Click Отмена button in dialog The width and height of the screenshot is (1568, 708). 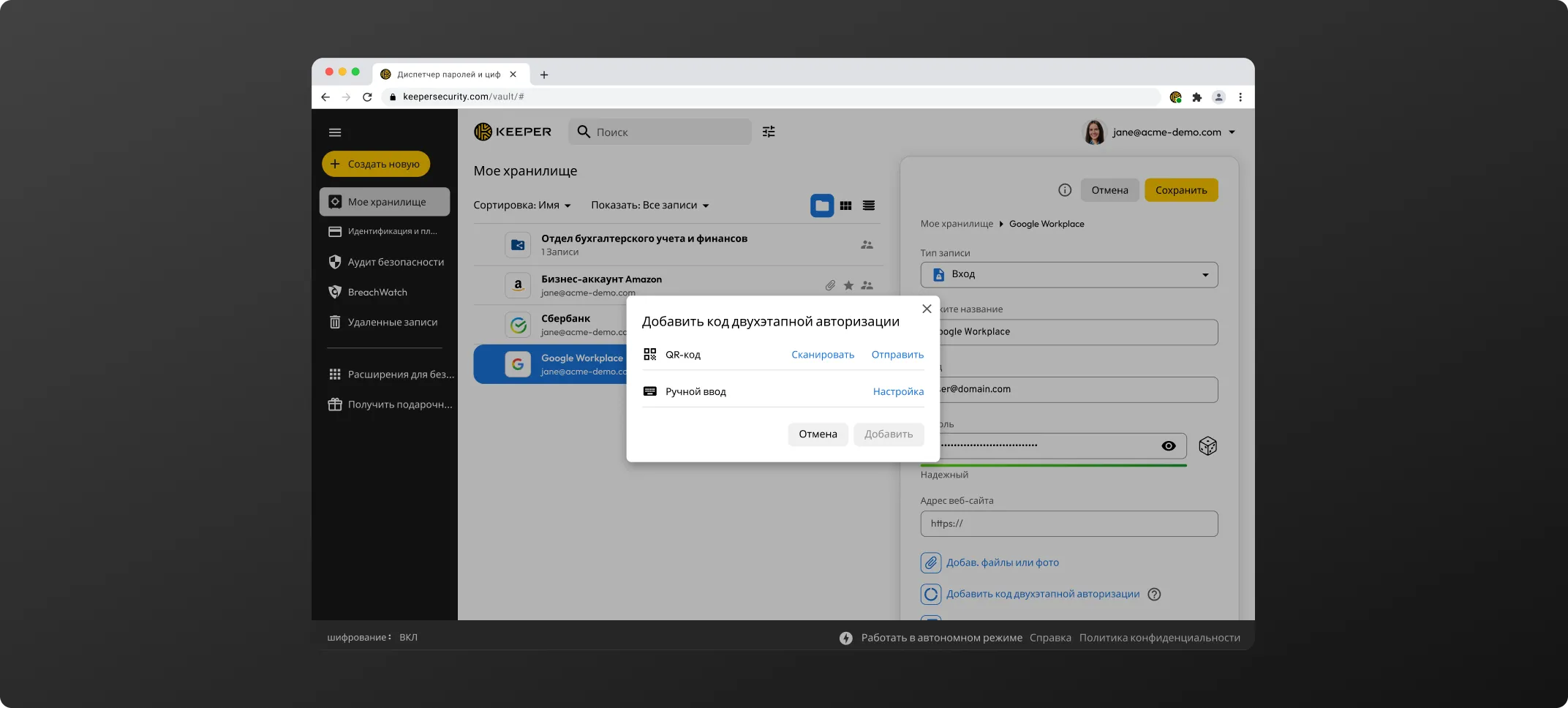click(x=818, y=434)
